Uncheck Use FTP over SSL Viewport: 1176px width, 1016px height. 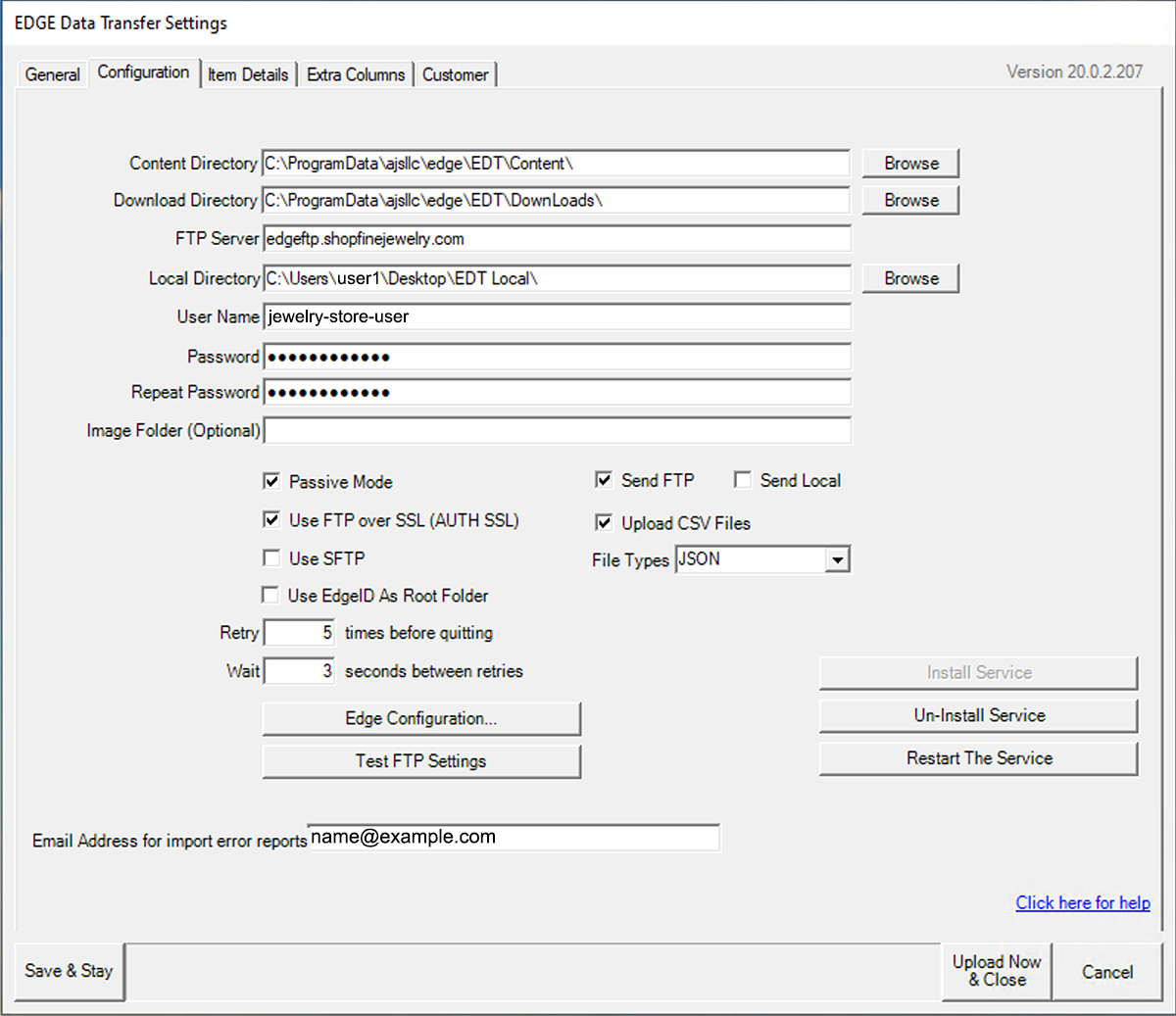coord(272,519)
